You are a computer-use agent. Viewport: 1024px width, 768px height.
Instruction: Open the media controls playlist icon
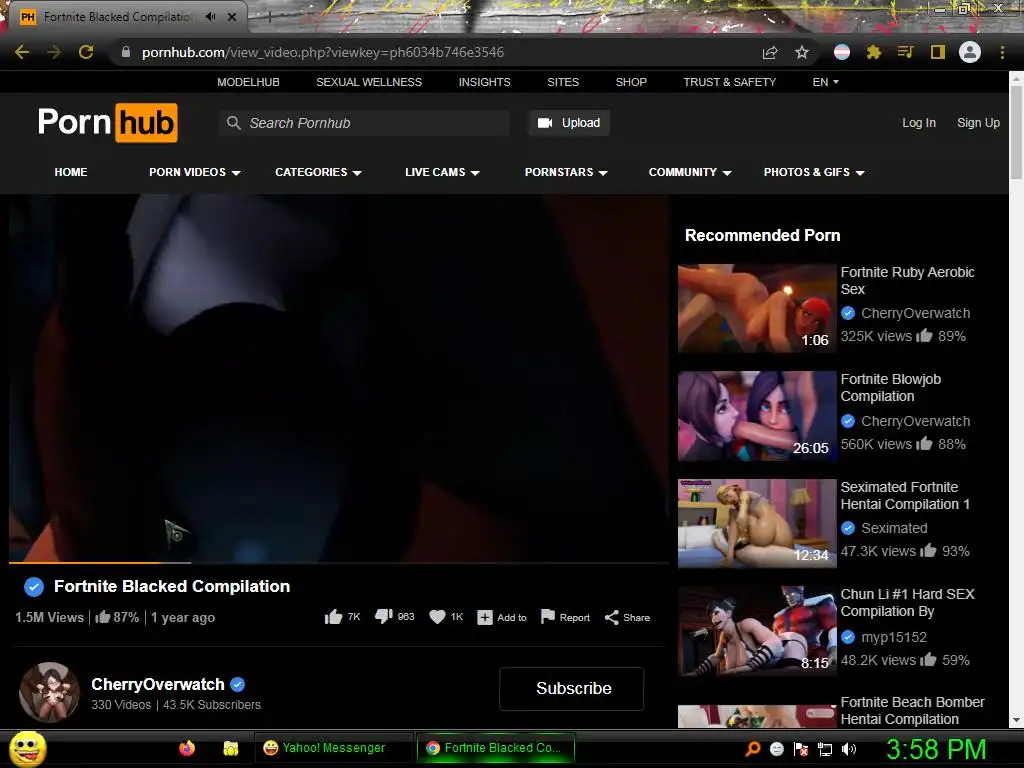pyautogui.click(x=905, y=52)
